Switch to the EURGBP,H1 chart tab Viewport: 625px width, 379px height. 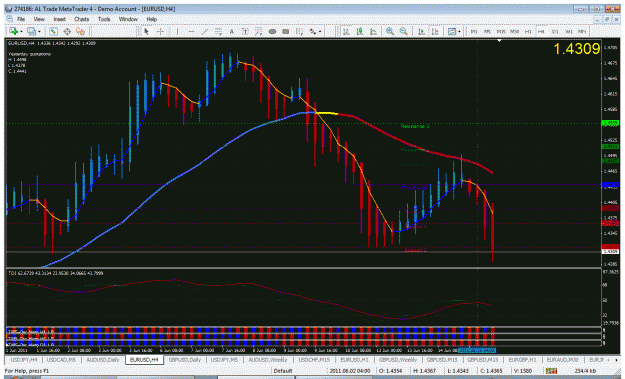522,359
